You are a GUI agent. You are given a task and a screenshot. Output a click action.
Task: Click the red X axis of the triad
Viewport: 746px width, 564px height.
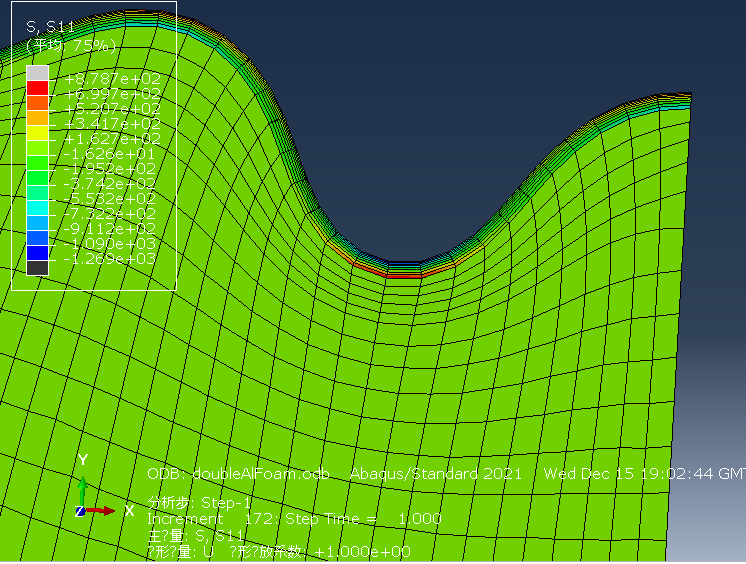pyautogui.click(x=102, y=511)
